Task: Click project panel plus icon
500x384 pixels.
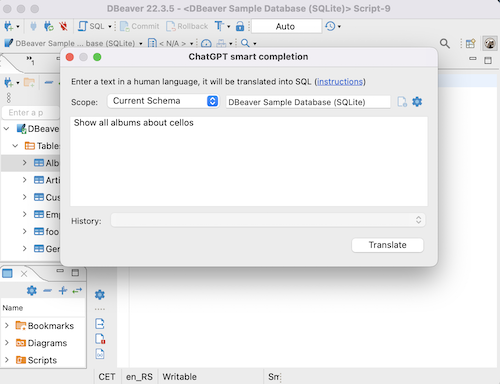Action: 63,291
